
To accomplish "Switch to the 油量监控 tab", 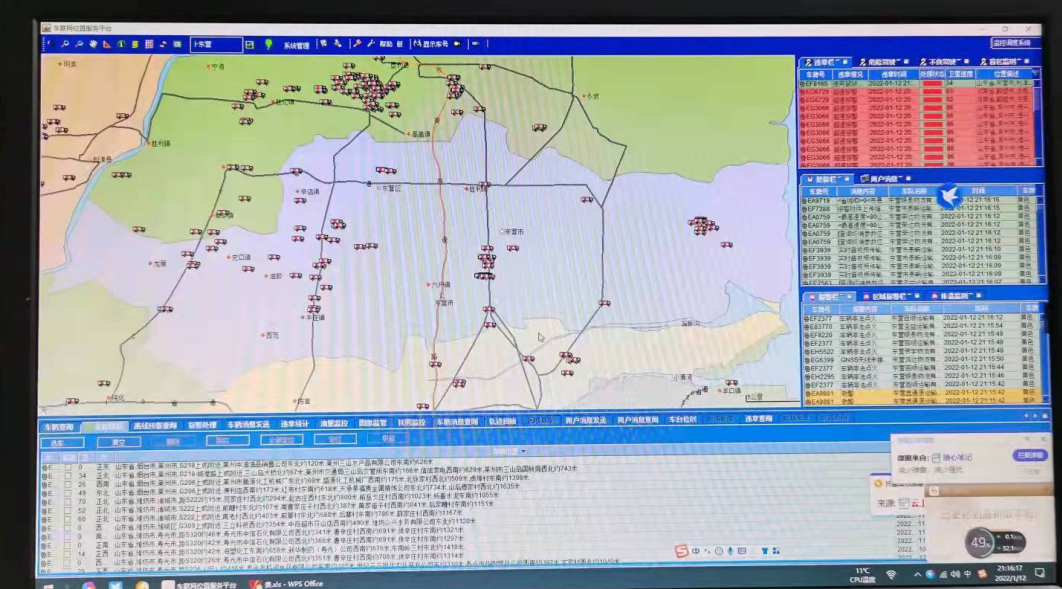I will coord(333,424).
